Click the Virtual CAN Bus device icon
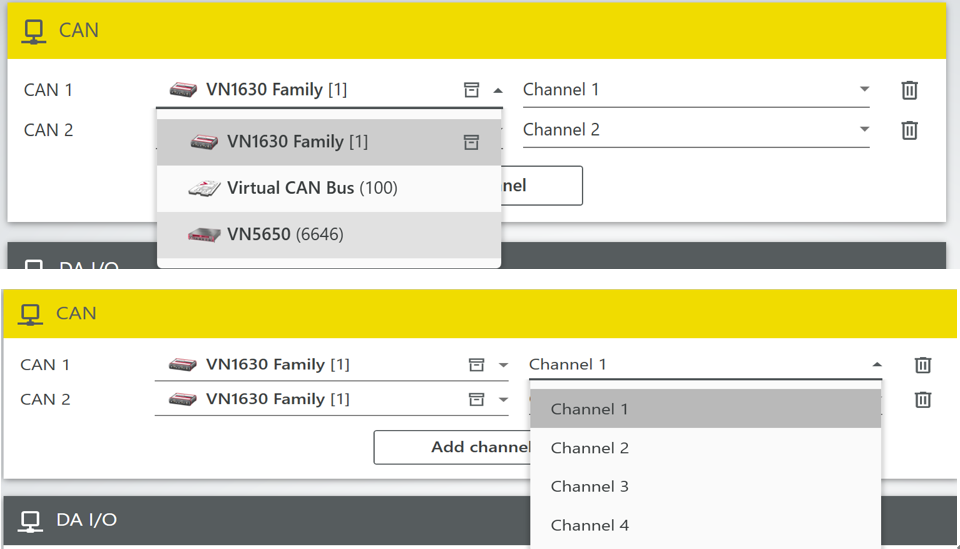The height and width of the screenshot is (549, 960). point(204,188)
